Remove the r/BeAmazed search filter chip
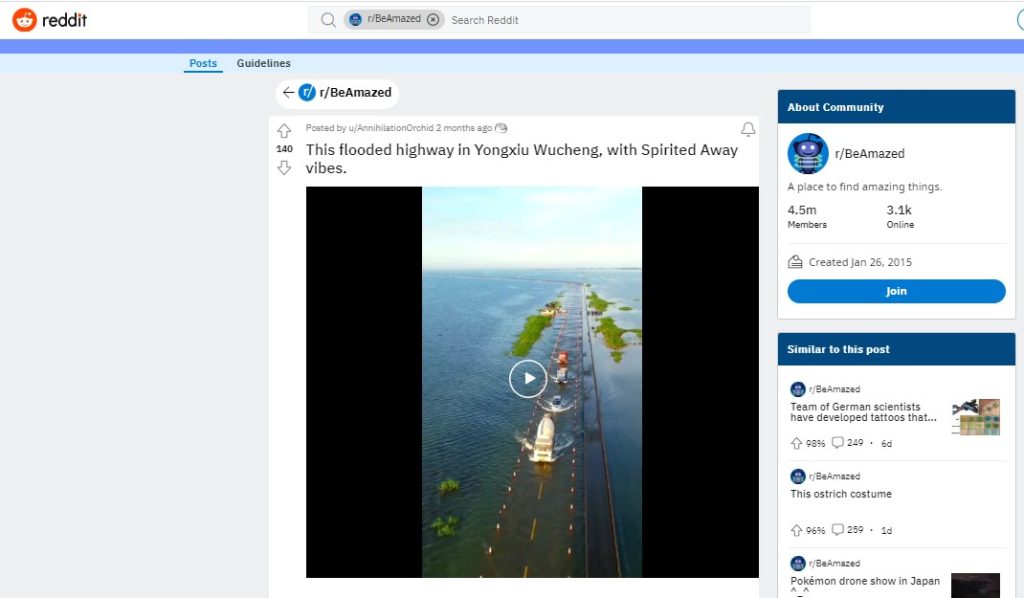 coord(433,20)
